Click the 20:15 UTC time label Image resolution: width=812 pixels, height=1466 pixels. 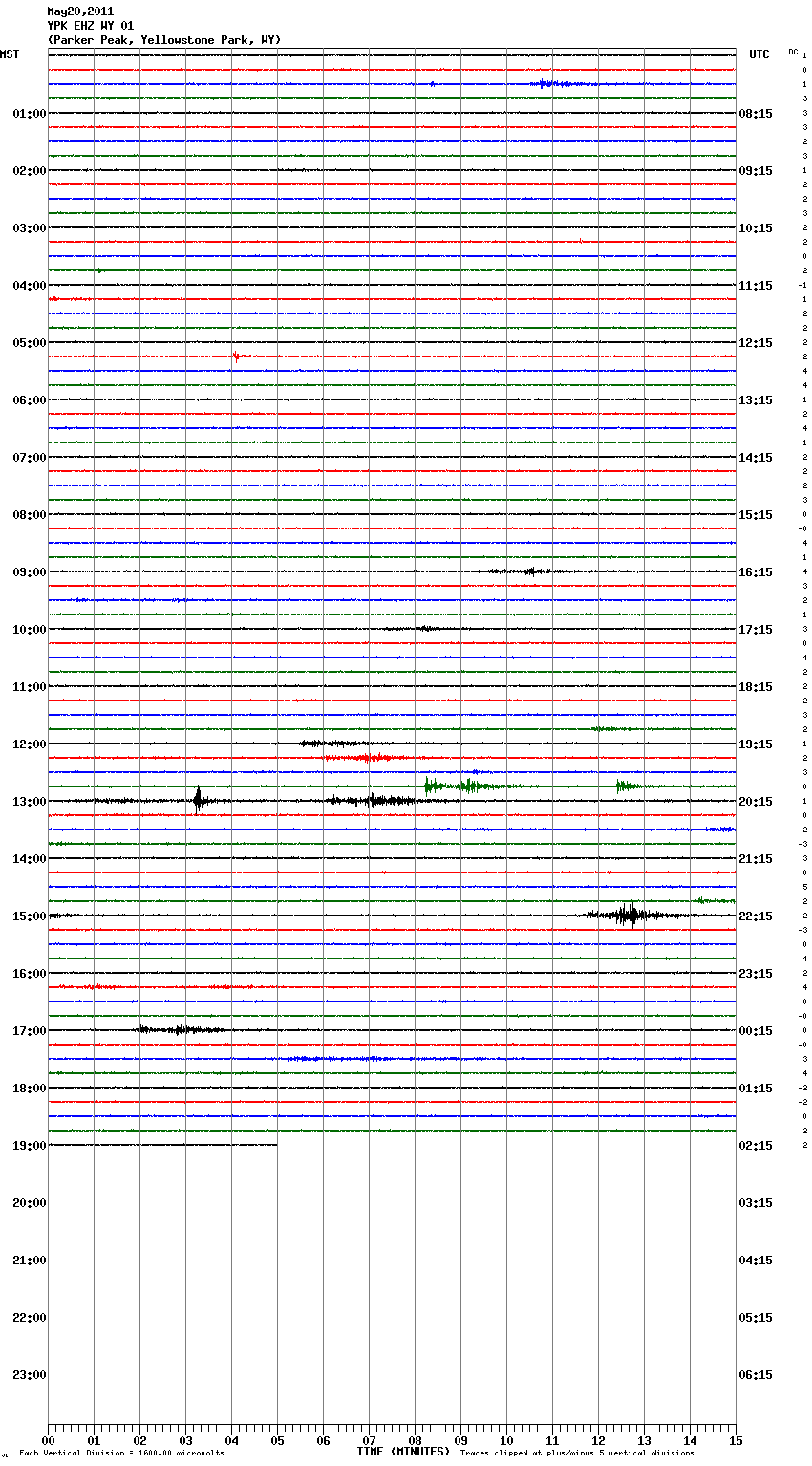coord(756,802)
